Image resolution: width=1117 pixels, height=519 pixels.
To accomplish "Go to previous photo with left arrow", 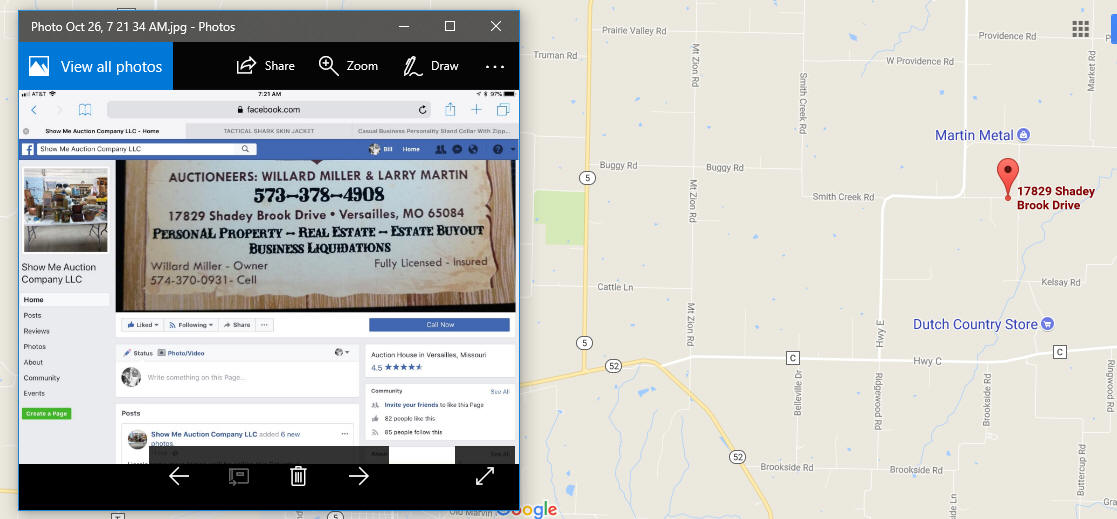I will (x=179, y=476).
